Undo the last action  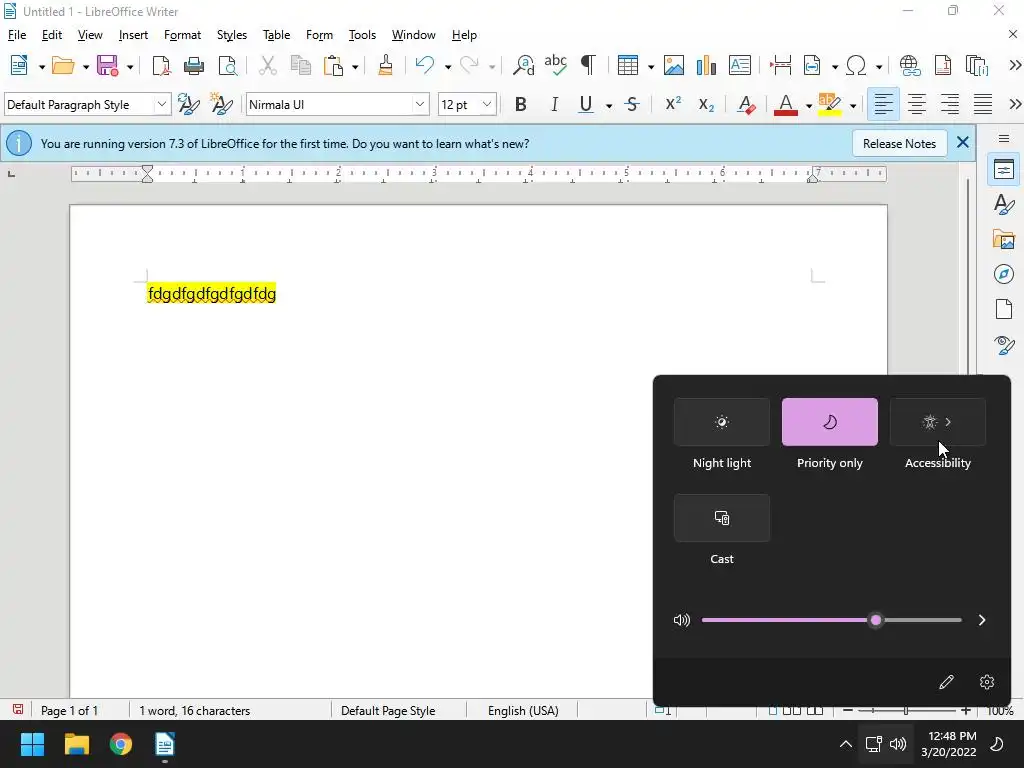coord(424,65)
